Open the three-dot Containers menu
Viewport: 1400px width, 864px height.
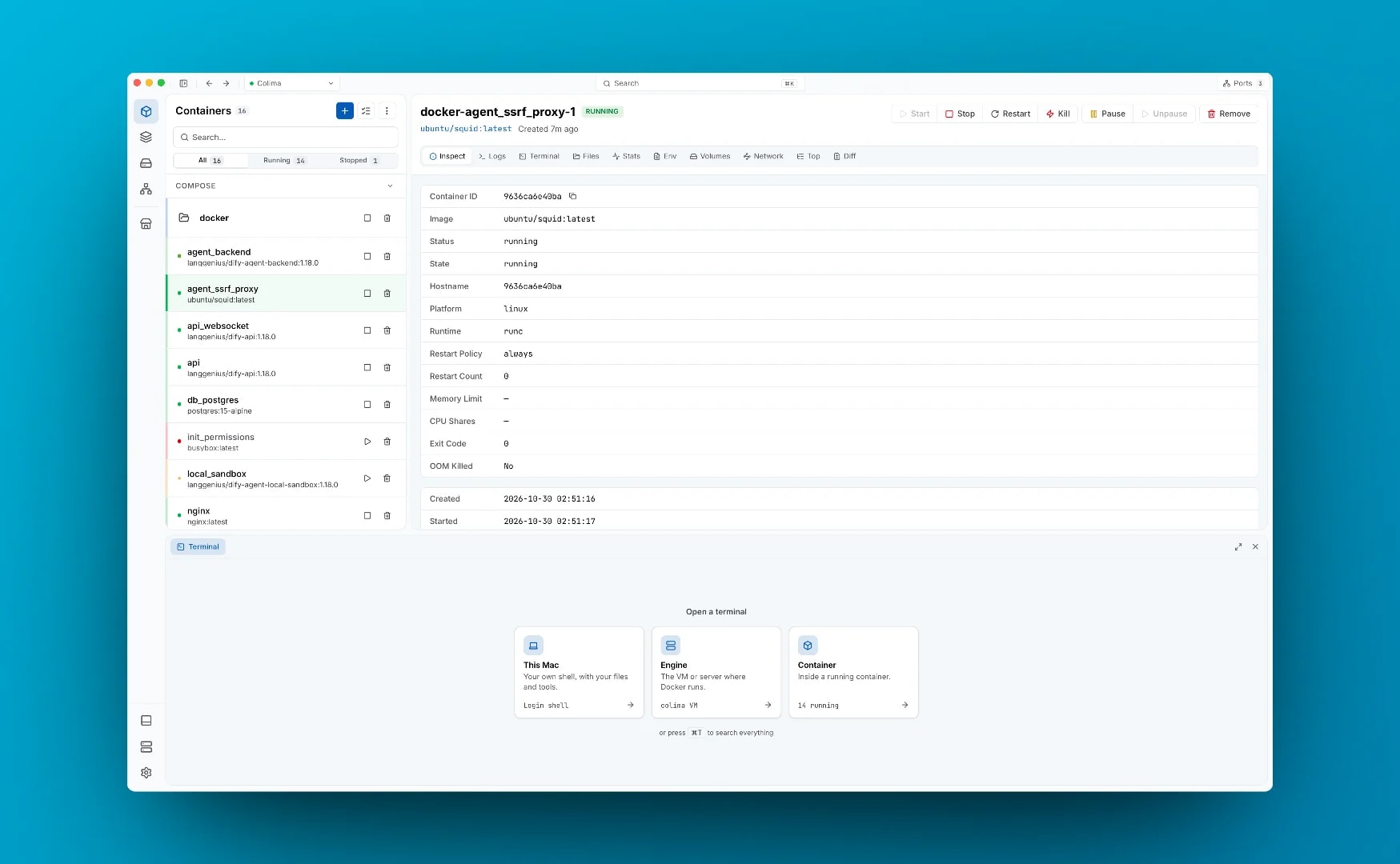[387, 111]
